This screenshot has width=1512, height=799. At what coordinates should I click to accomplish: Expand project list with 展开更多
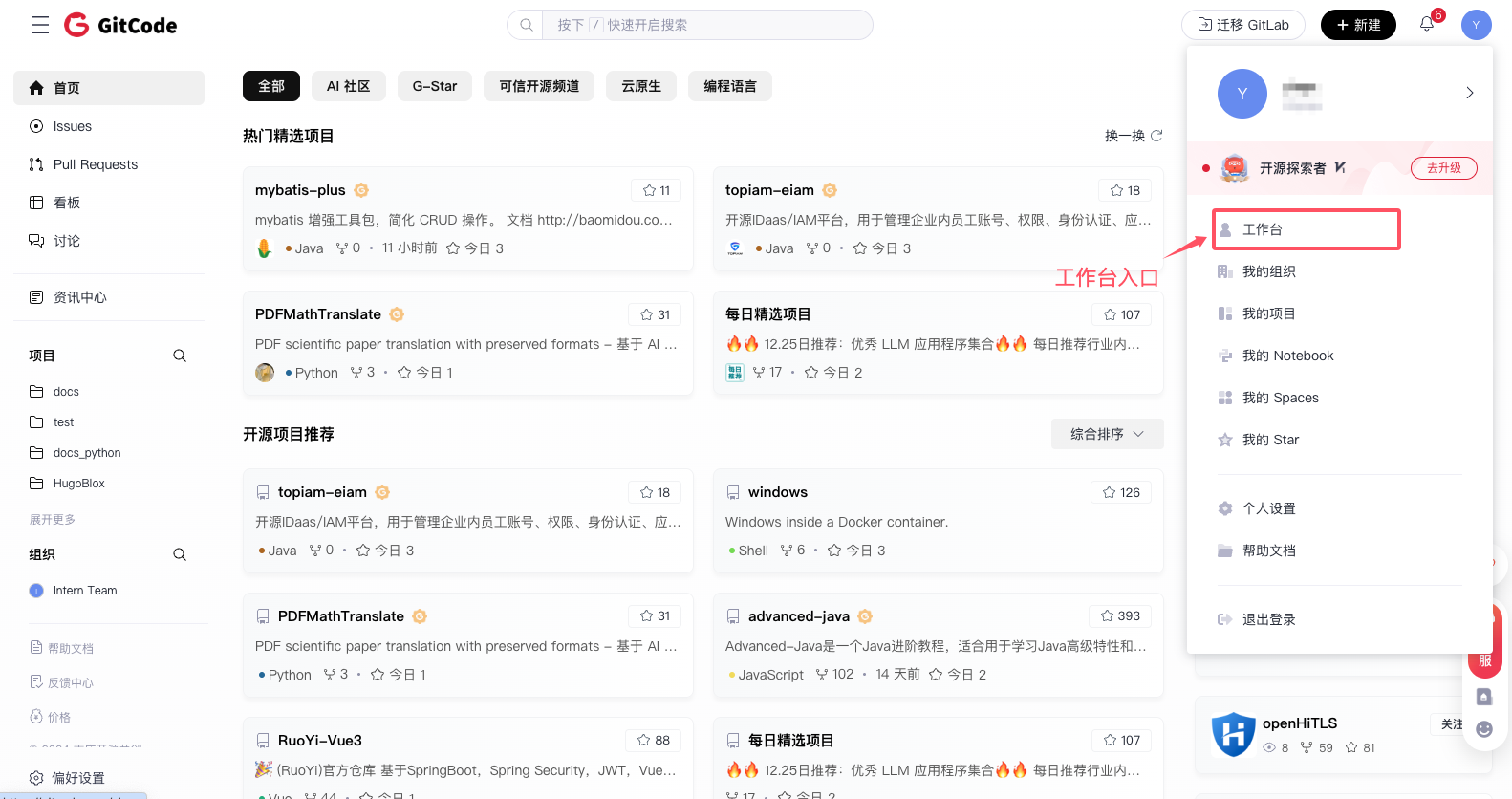coord(53,519)
